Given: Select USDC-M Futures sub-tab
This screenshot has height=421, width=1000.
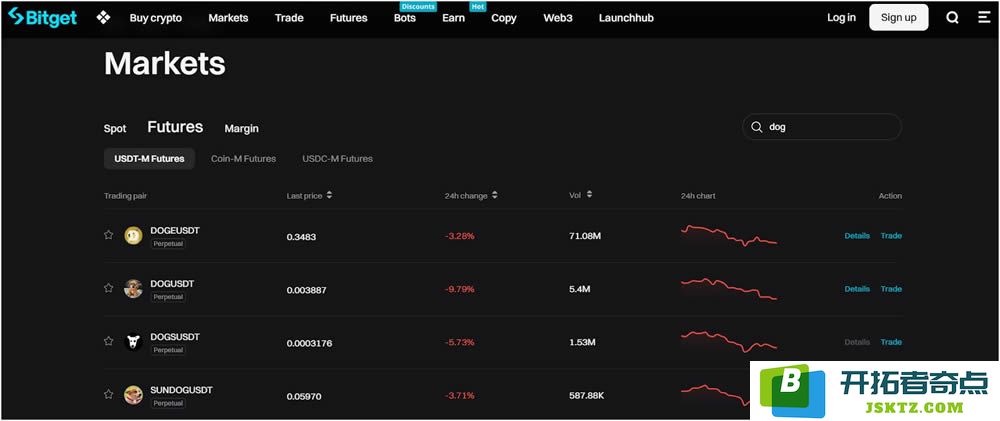Looking at the screenshot, I should pyautogui.click(x=337, y=158).
